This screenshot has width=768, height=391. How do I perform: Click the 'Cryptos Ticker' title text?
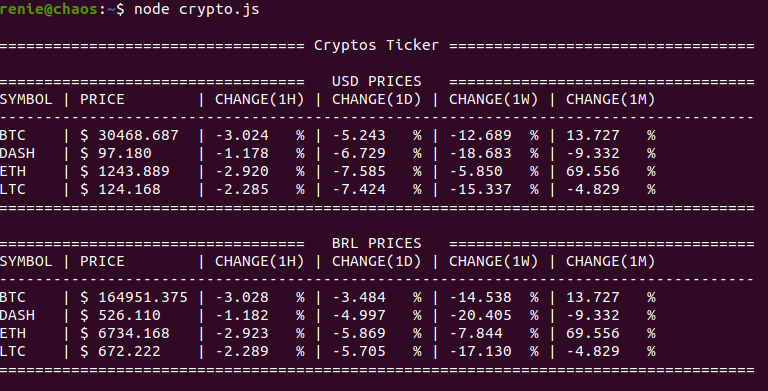coord(376,45)
